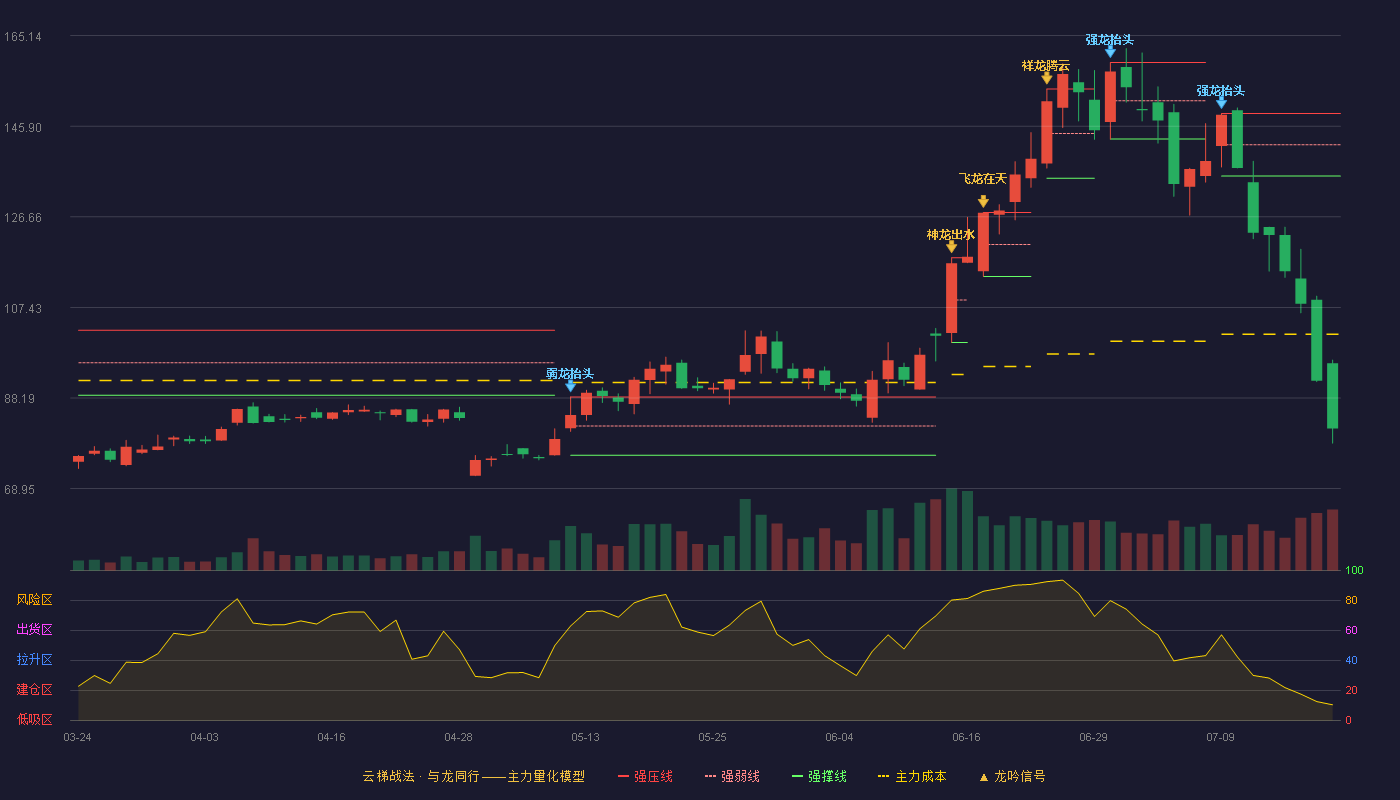Toggle the 强压线 legend series

click(645, 776)
